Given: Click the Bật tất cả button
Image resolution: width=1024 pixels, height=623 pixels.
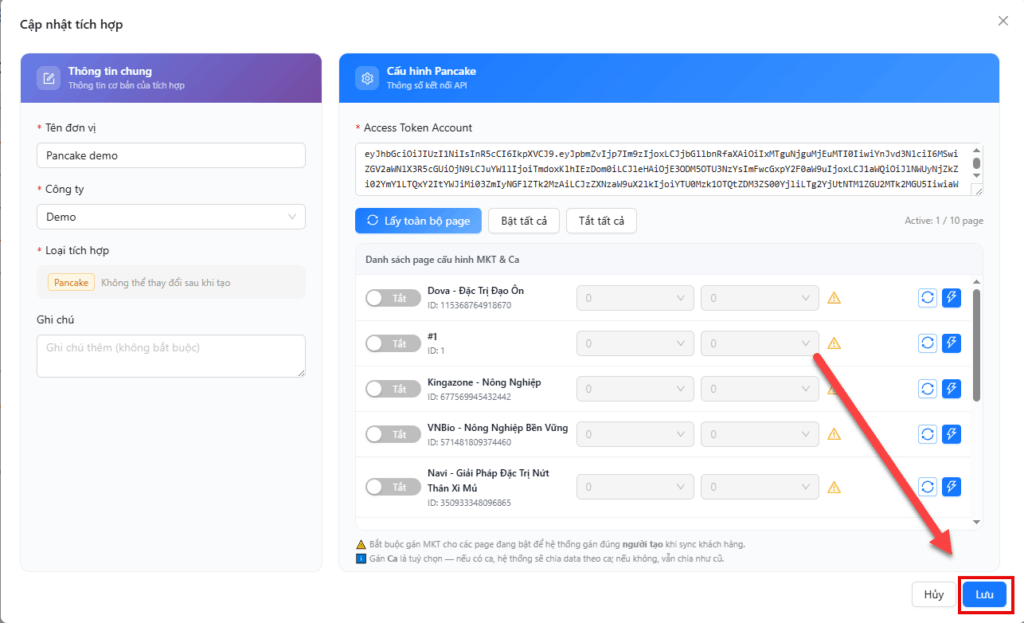Looking at the screenshot, I should coord(524,221).
